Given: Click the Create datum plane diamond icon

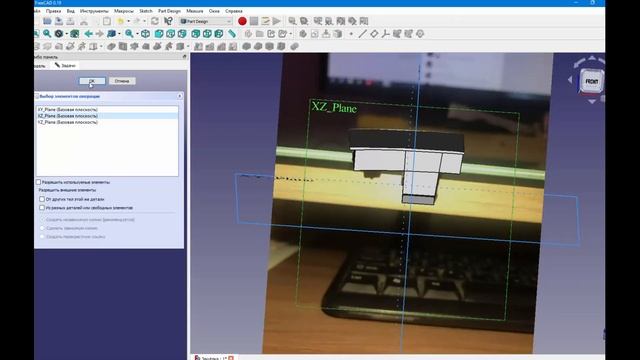Looking at the screenshot, I should tap(374, 34).
